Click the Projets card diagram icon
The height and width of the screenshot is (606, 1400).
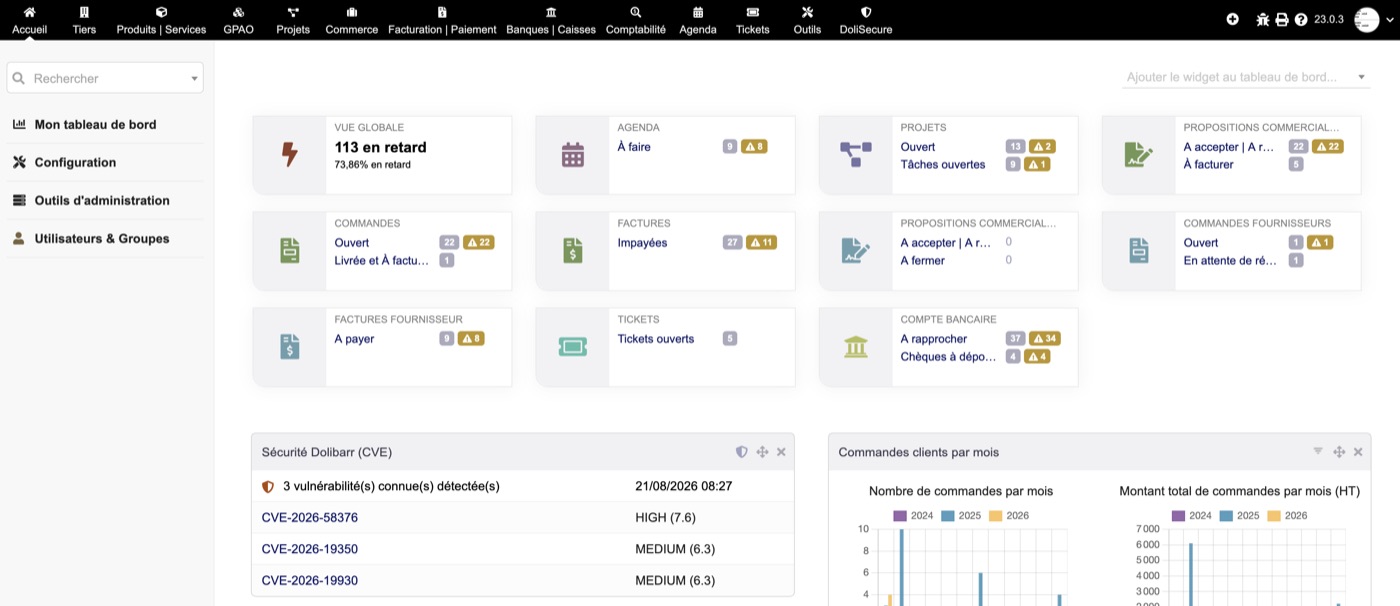pos(855,154)
